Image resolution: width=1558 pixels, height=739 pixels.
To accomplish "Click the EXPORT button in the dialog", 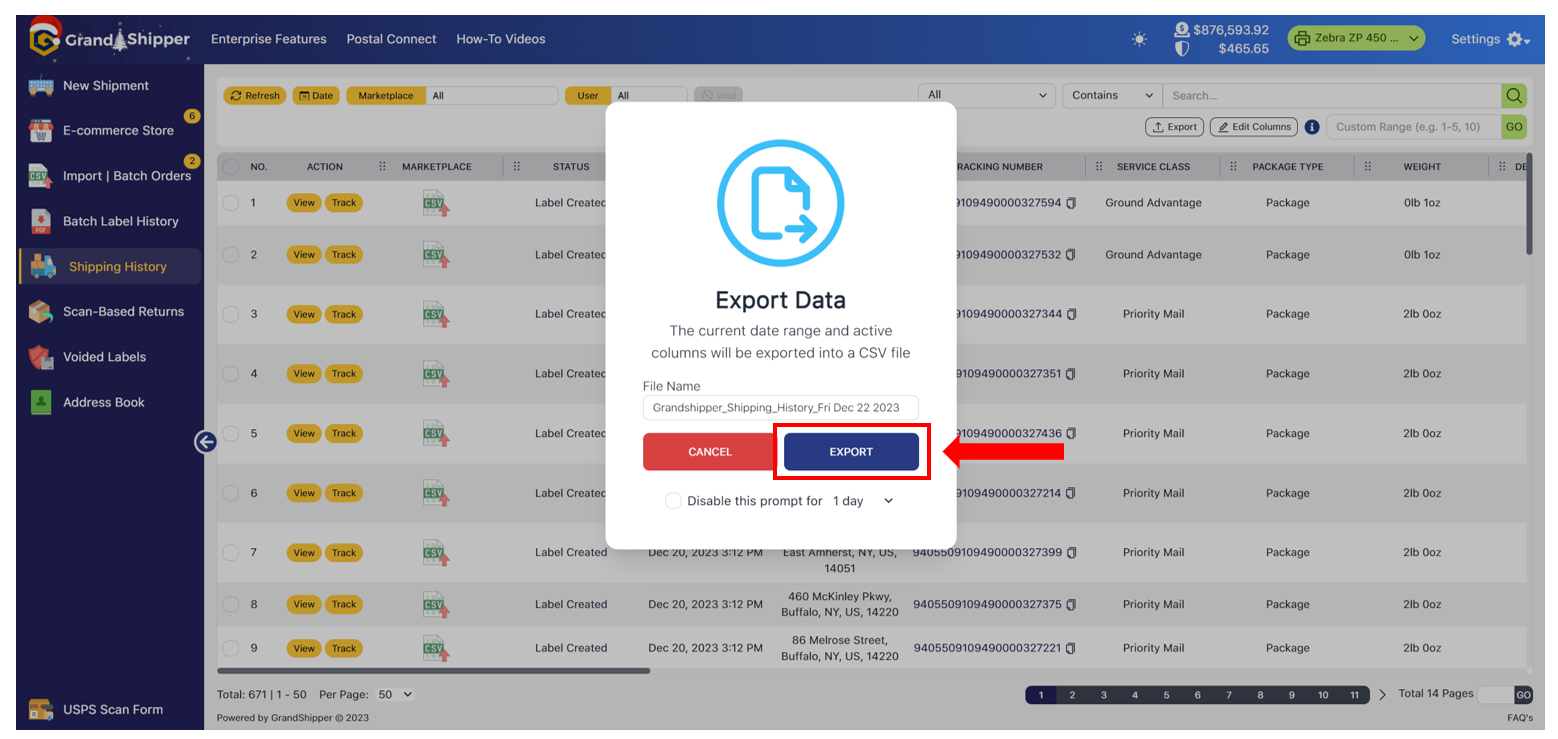I will pyautogui.click(x=851, y=452).
